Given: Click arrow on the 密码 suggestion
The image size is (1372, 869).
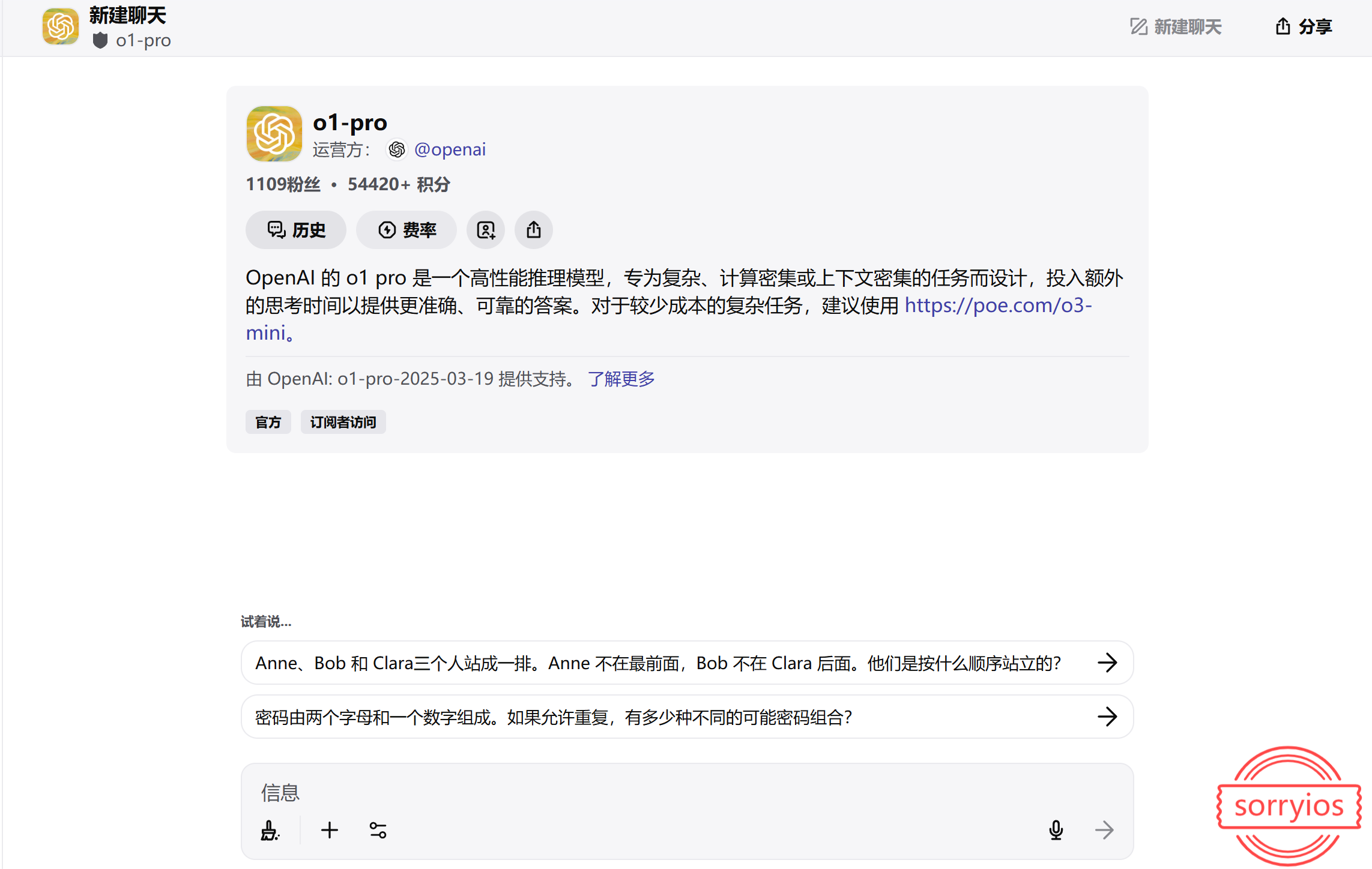Looking at the screenshot, I should 1107,717.
